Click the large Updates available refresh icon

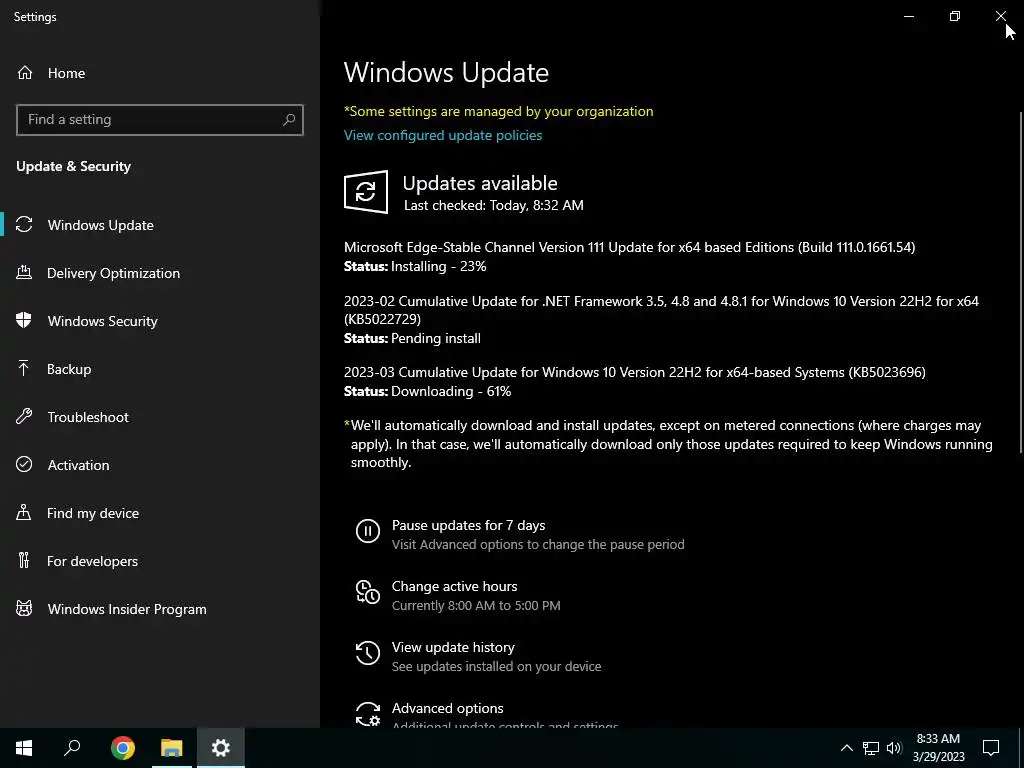click(366, 192)
